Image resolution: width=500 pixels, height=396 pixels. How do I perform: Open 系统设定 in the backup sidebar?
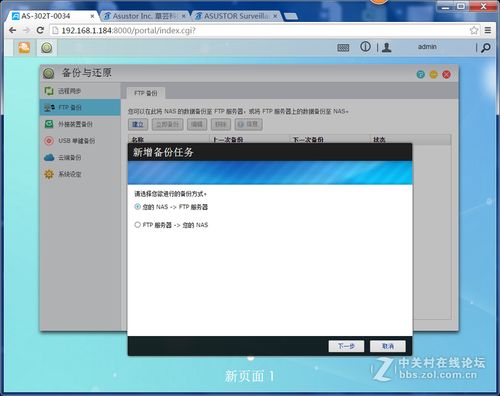tap(80, 174)
